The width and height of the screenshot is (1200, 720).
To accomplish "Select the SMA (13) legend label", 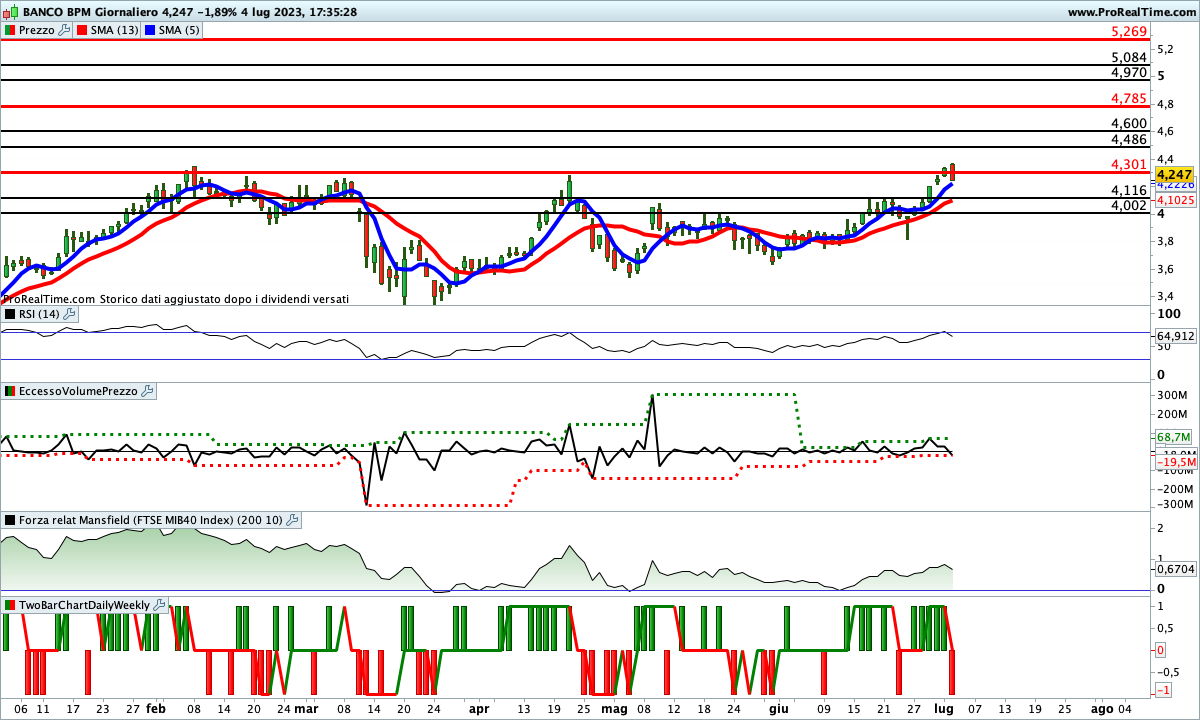I will coord(114,30).
